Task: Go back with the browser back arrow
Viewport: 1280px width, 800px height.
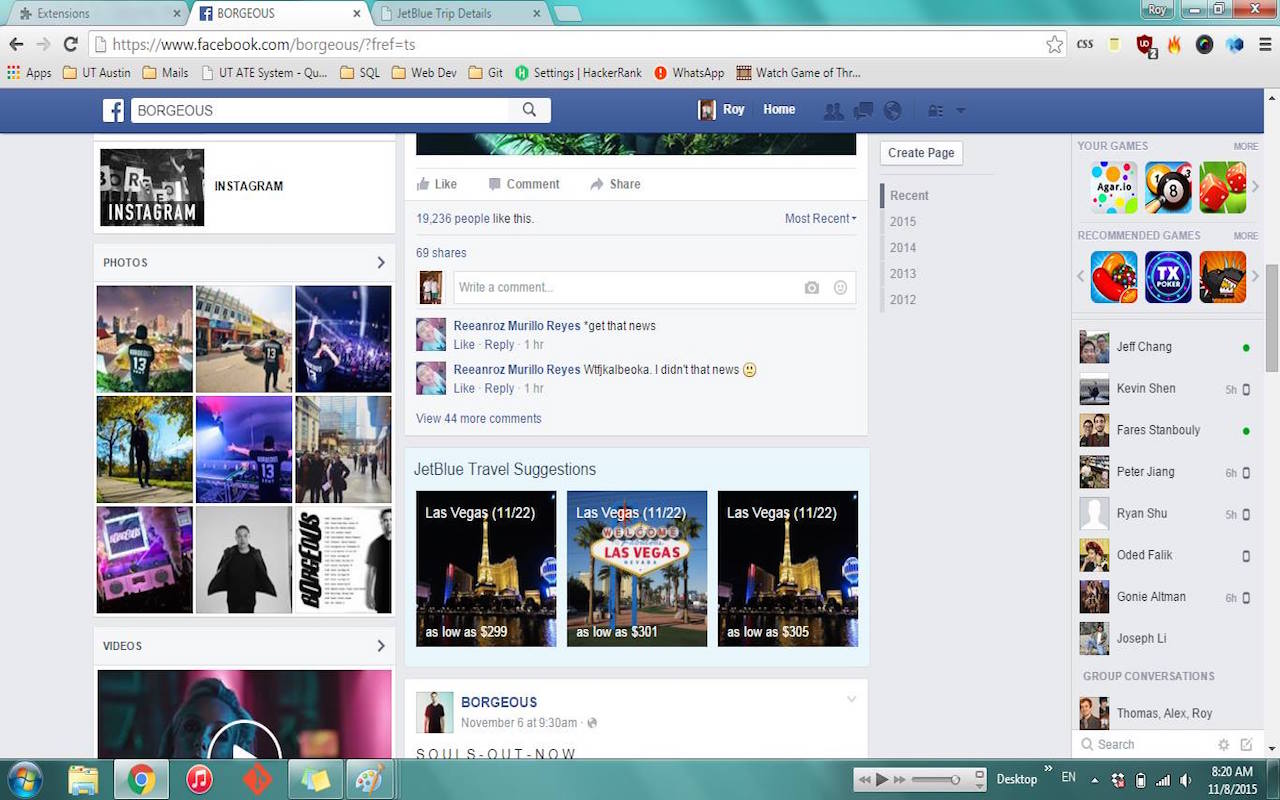Action: pos(16,44)
